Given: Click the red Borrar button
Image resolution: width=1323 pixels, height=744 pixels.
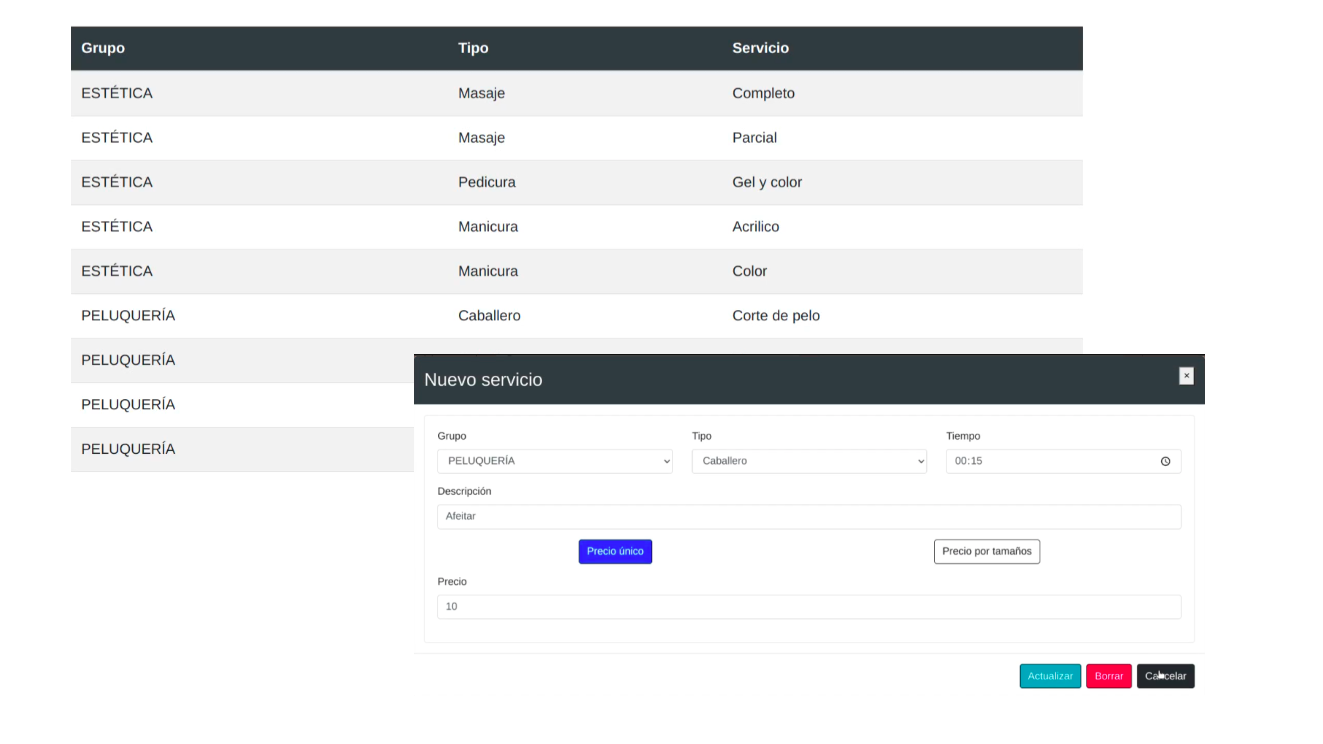Looking at the screenshot, I should [1109, 676].
